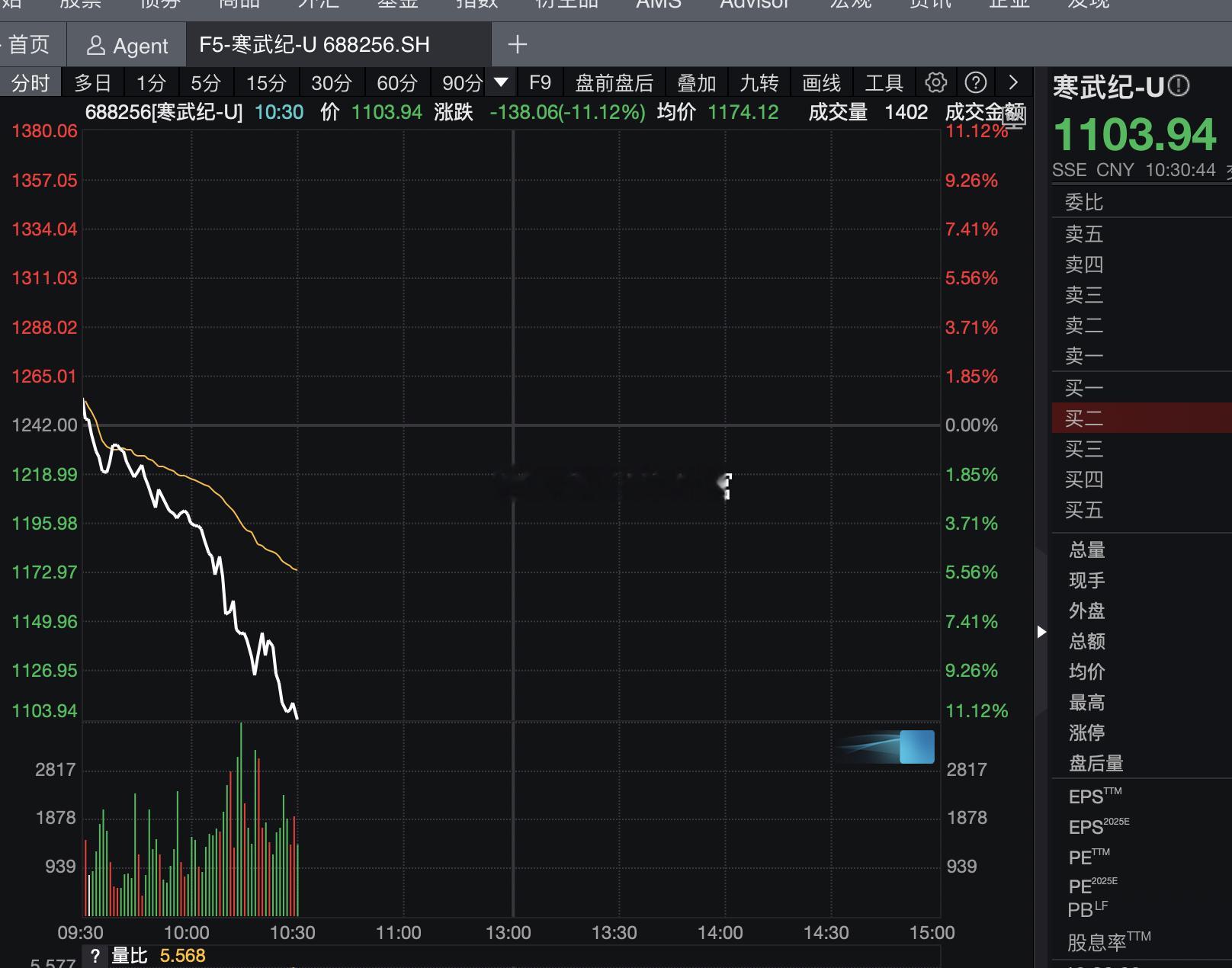Open AMS menu
This screenshot has width=1232, height=968.
[659, 4]
